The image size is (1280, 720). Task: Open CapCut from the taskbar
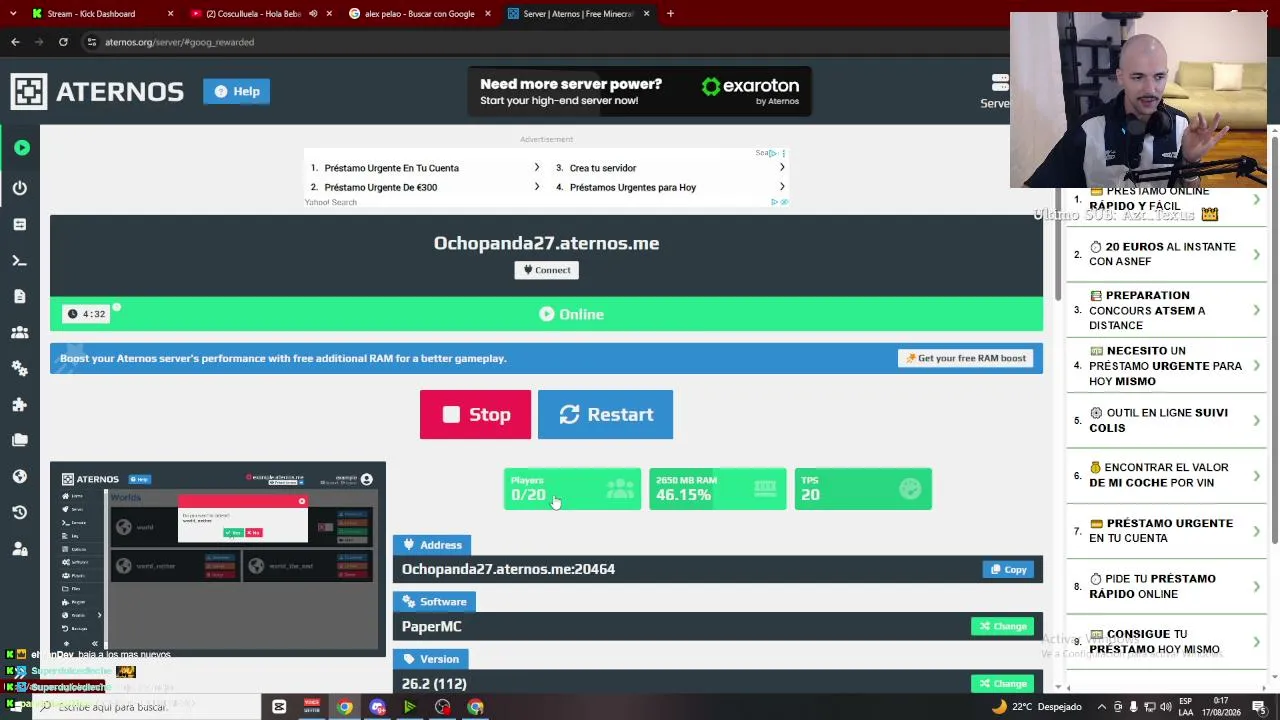(279, 707)
